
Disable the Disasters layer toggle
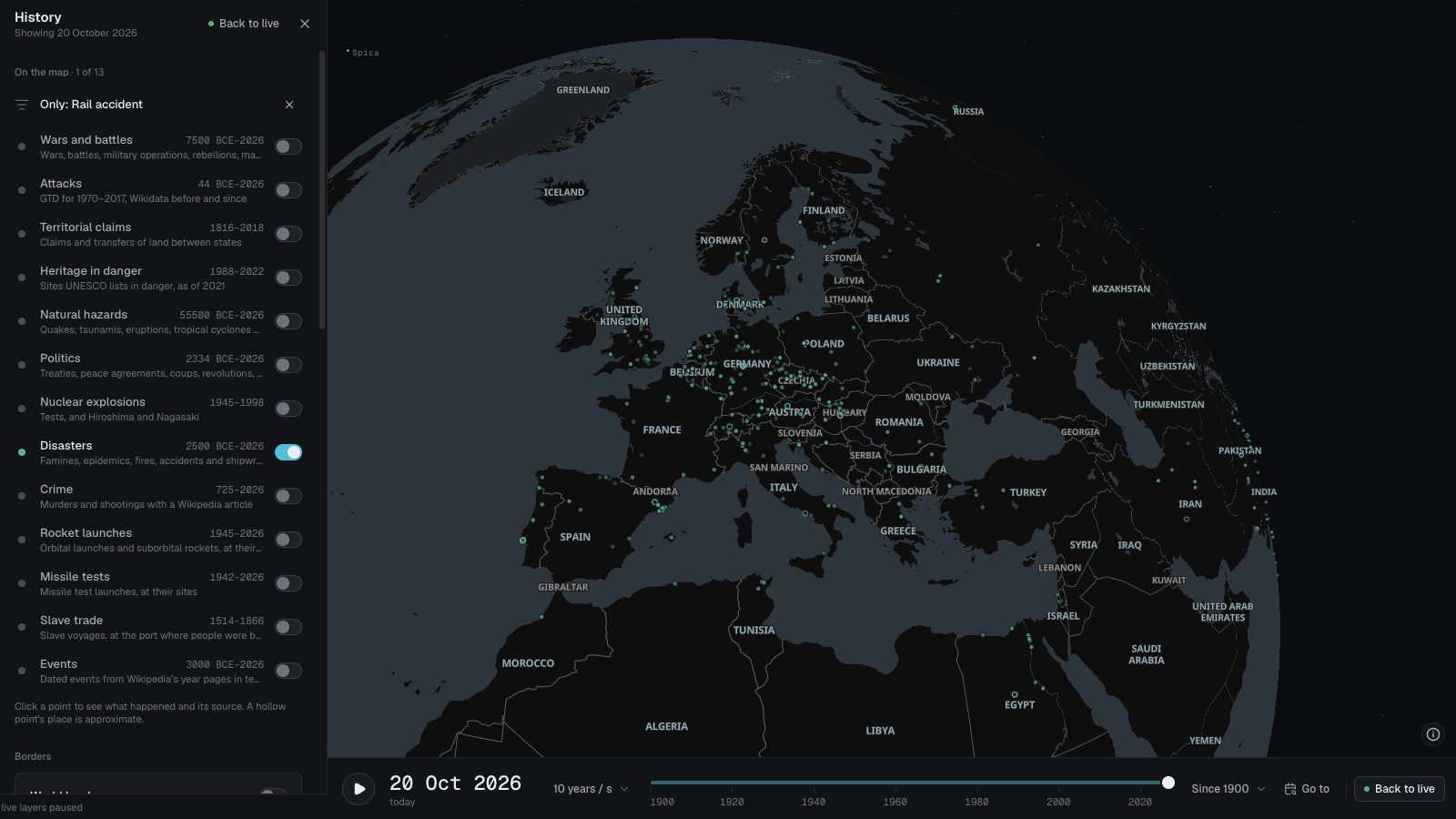click(x=288, y=452)
